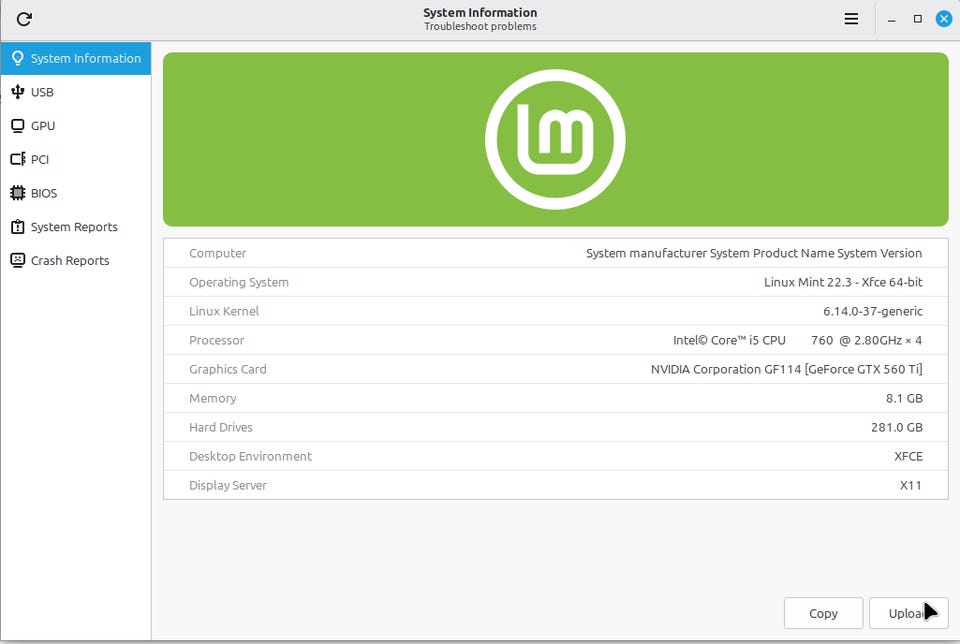Maximize the System Information window
960x644 pixels.
917,19
